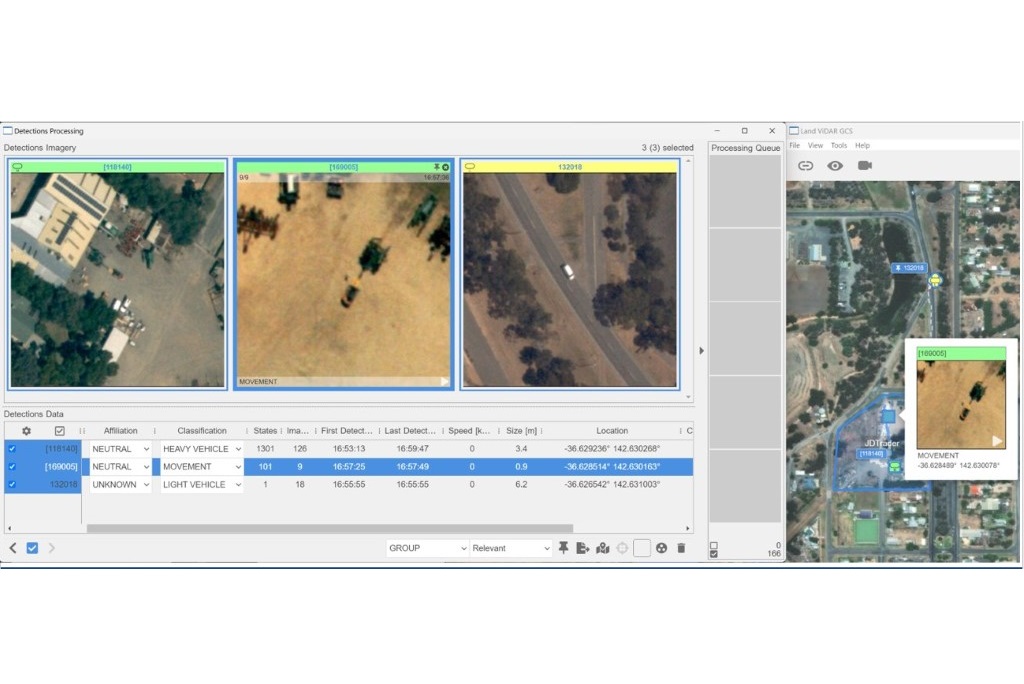Delete selection using the trash icon
Viewport: 1024px width, 684px height.
682,548
